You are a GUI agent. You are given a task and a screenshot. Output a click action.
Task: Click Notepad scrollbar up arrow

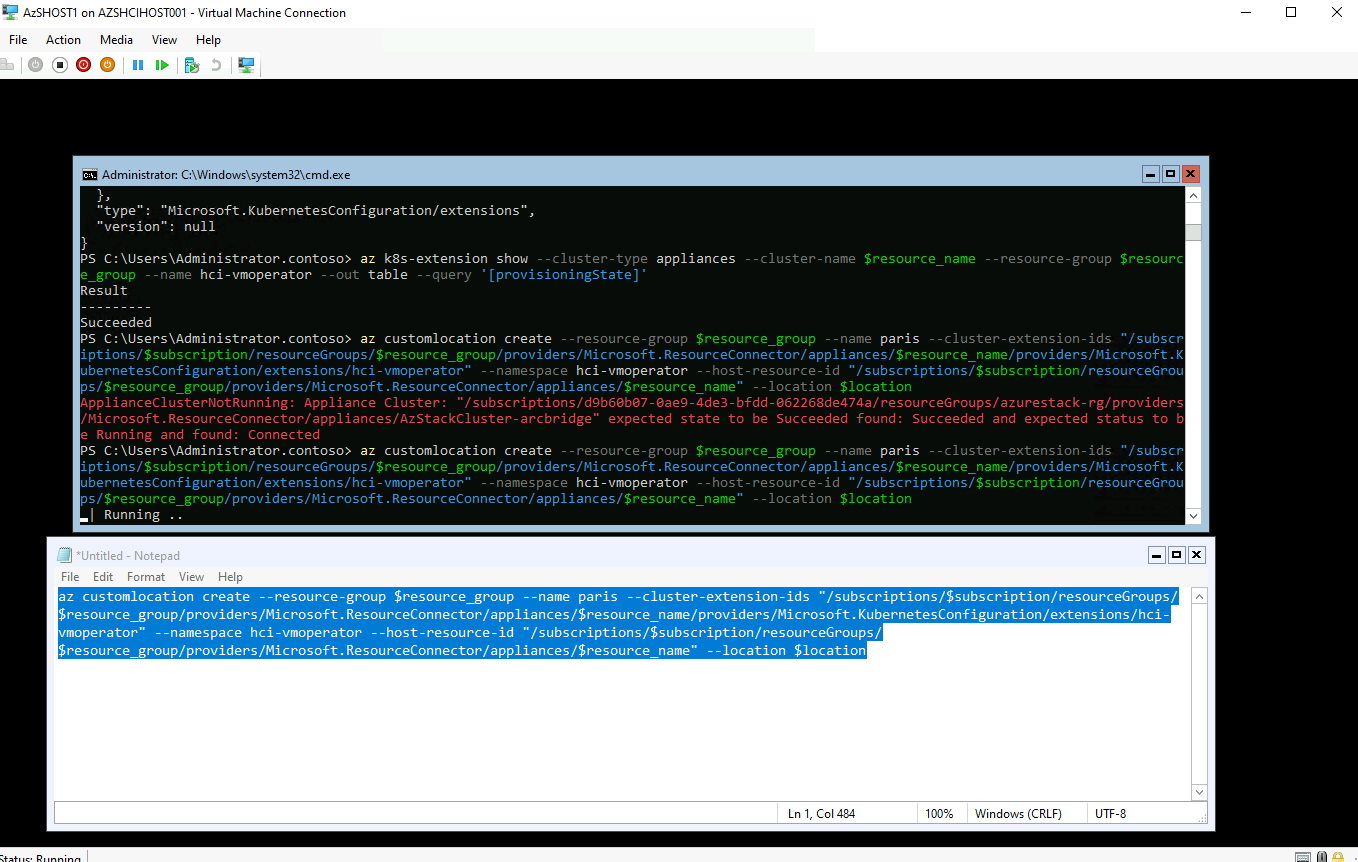1199,597
